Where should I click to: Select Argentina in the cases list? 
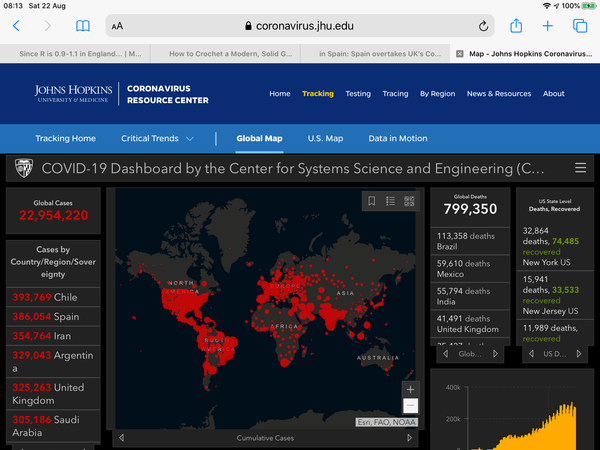(53, 362)
